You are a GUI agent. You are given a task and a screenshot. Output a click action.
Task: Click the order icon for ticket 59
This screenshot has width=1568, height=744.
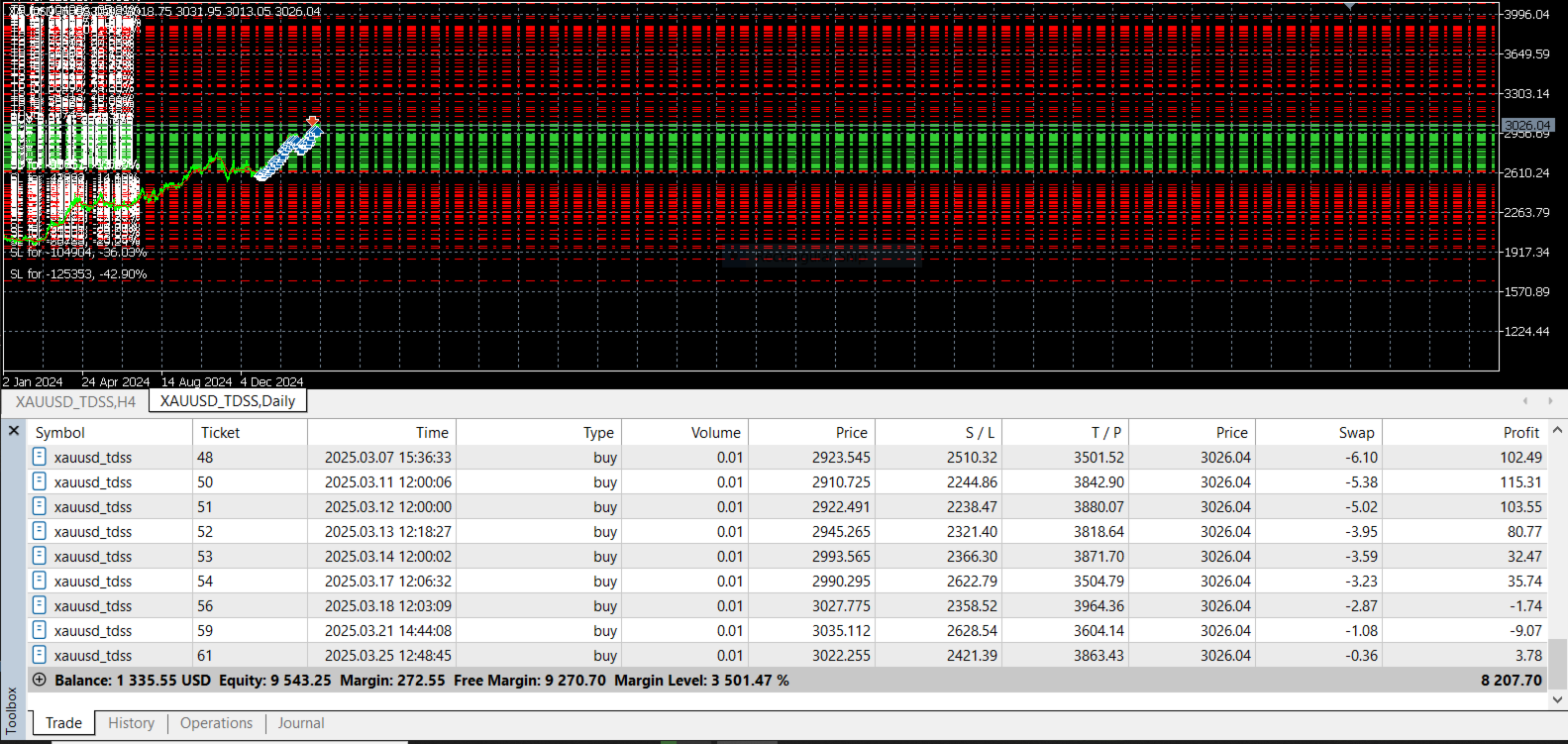(40, 630)
